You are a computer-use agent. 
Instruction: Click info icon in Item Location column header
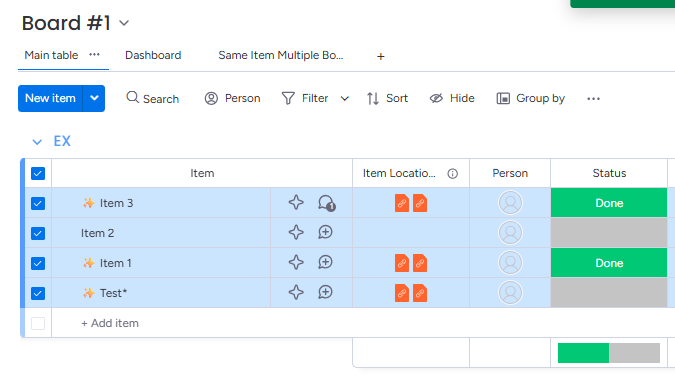pyautogui.click(x=452, y=174)
